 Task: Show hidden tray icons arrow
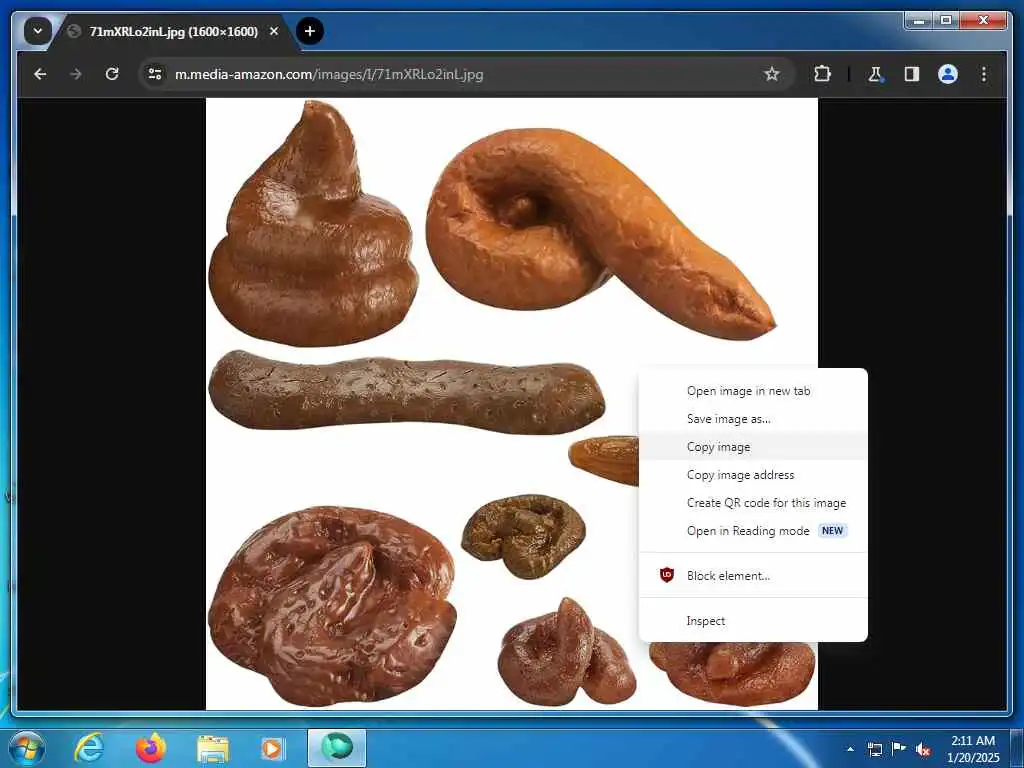coord(850,749)
